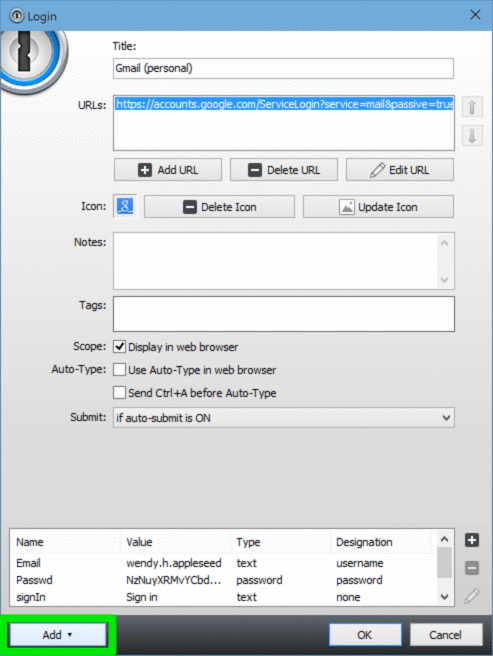Click the plus icon beside fields table

point(472,540)
